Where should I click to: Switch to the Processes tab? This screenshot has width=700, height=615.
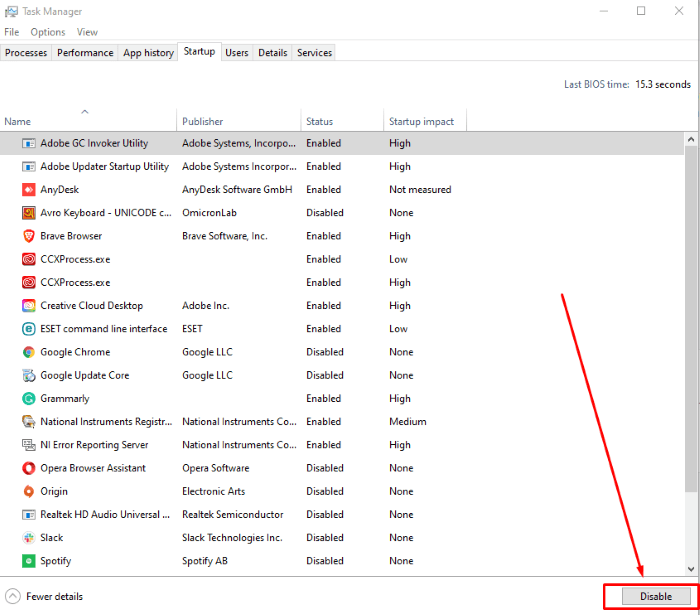pyautogui.click(x=26, y=53)
